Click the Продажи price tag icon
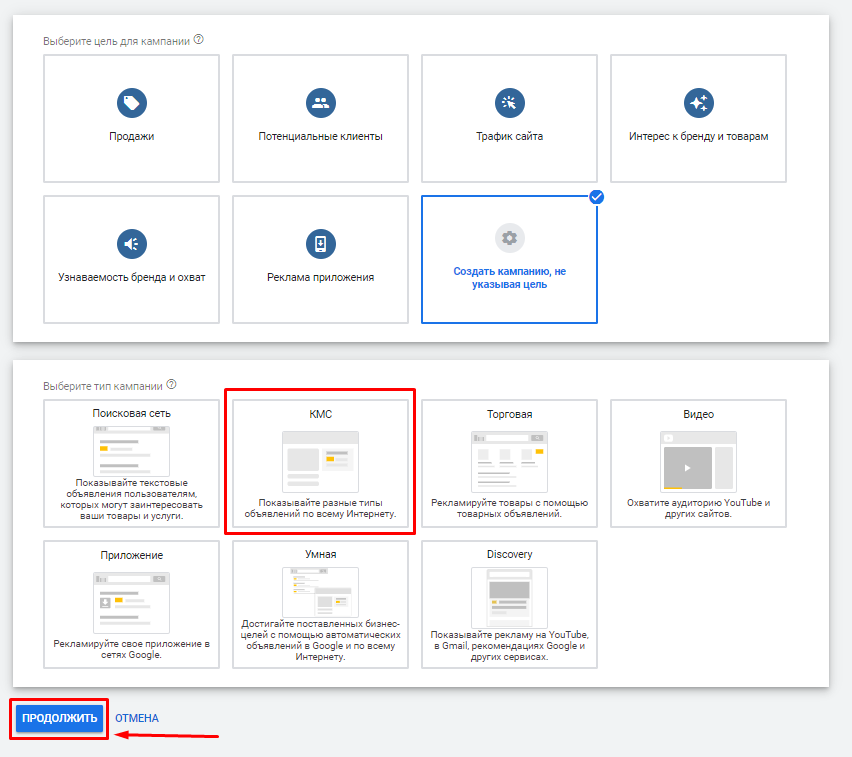 click(x=131, y=102)
